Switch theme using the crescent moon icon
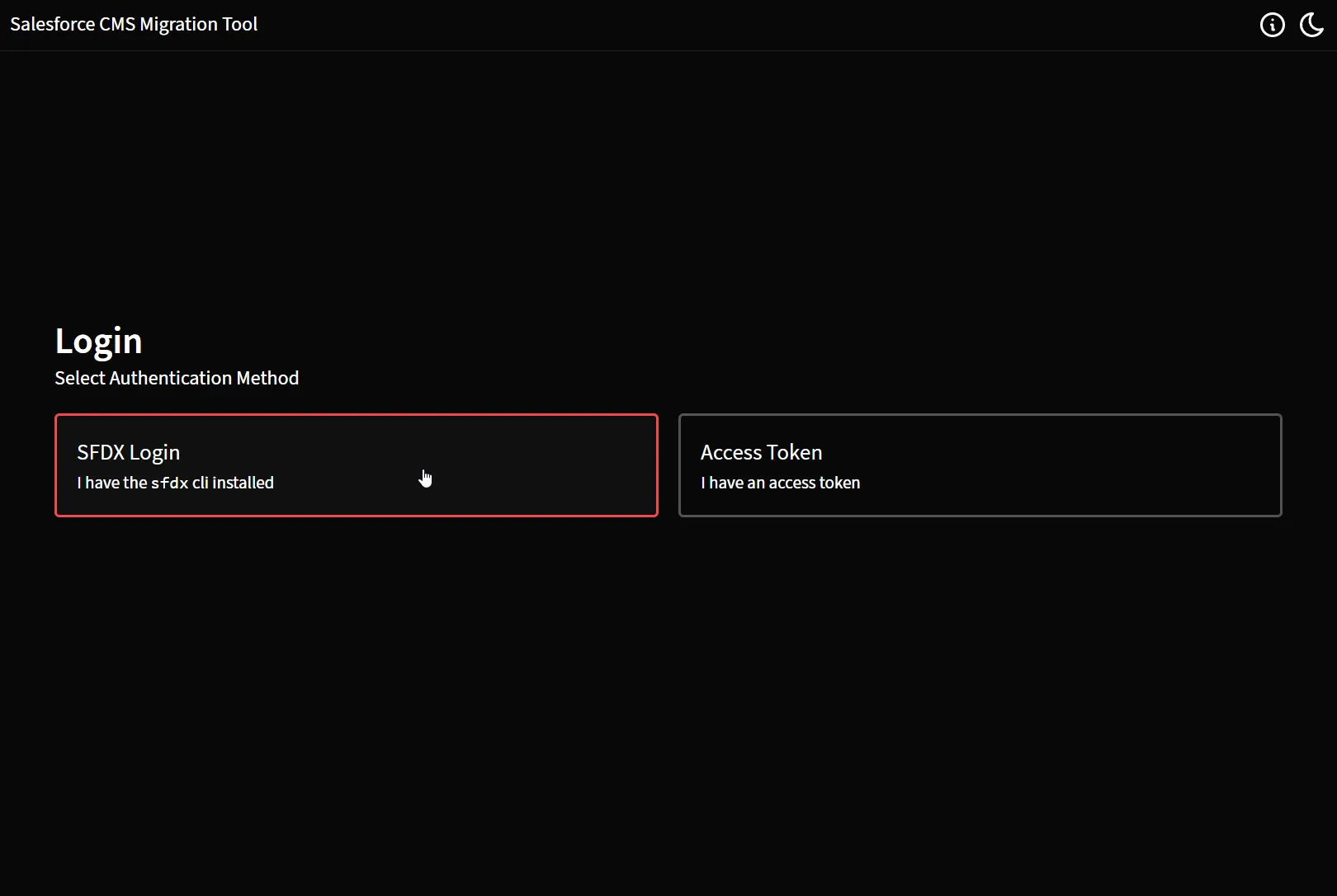1337x896 pixels. 1311,25
